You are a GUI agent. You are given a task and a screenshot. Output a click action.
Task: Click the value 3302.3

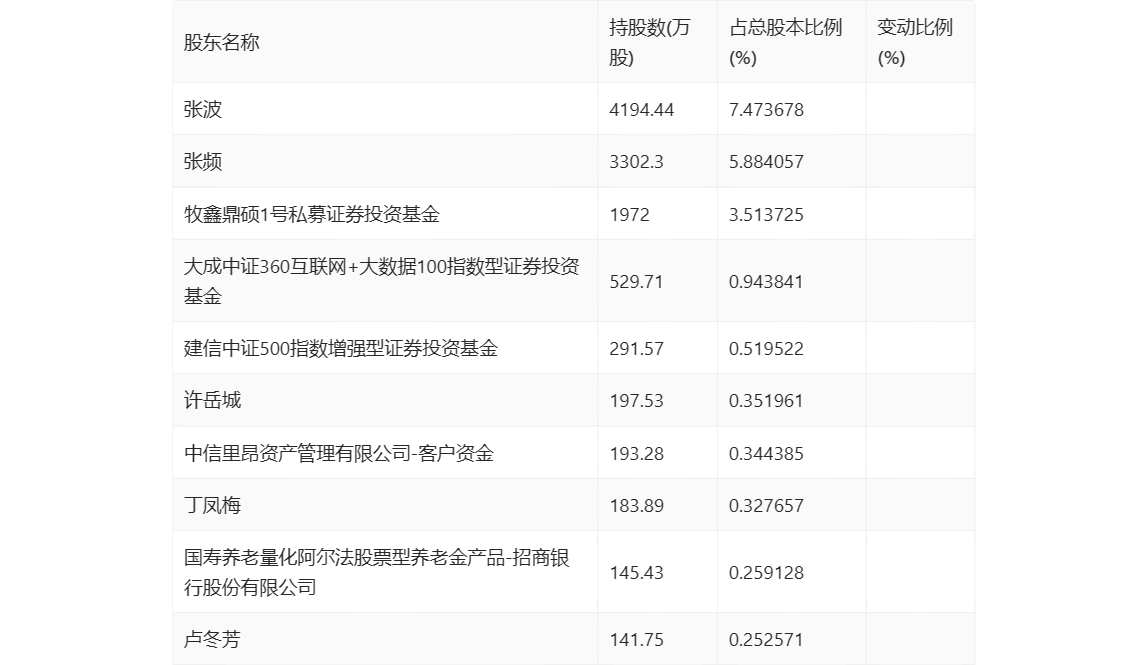click(636, 162)
